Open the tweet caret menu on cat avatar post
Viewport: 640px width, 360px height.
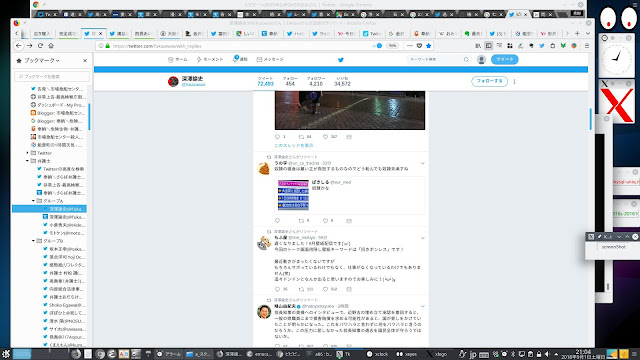(422, 238)
